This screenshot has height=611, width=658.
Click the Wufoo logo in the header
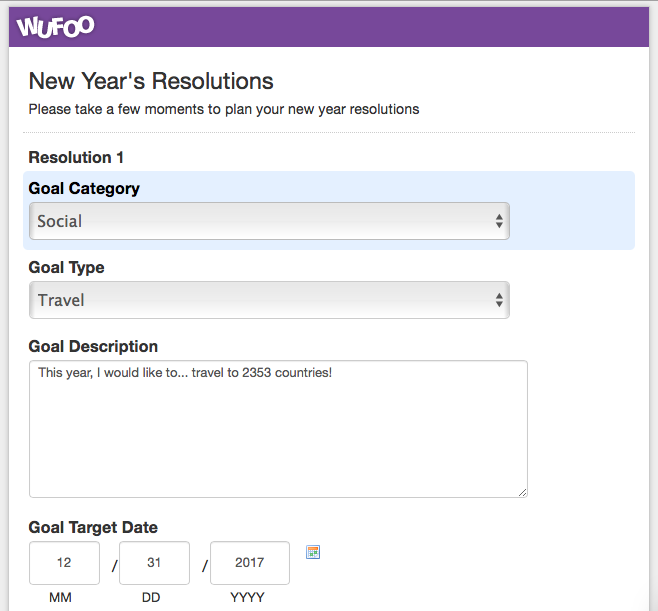pos(55,27)
